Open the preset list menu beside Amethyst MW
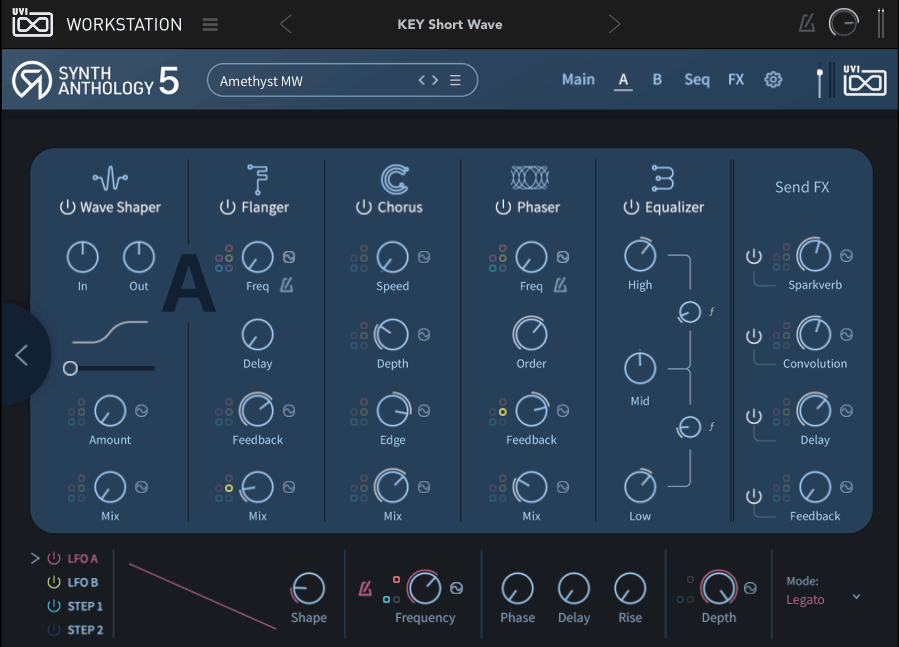The width and height of the screenshot is (899, 647). [x=455, y=80]
